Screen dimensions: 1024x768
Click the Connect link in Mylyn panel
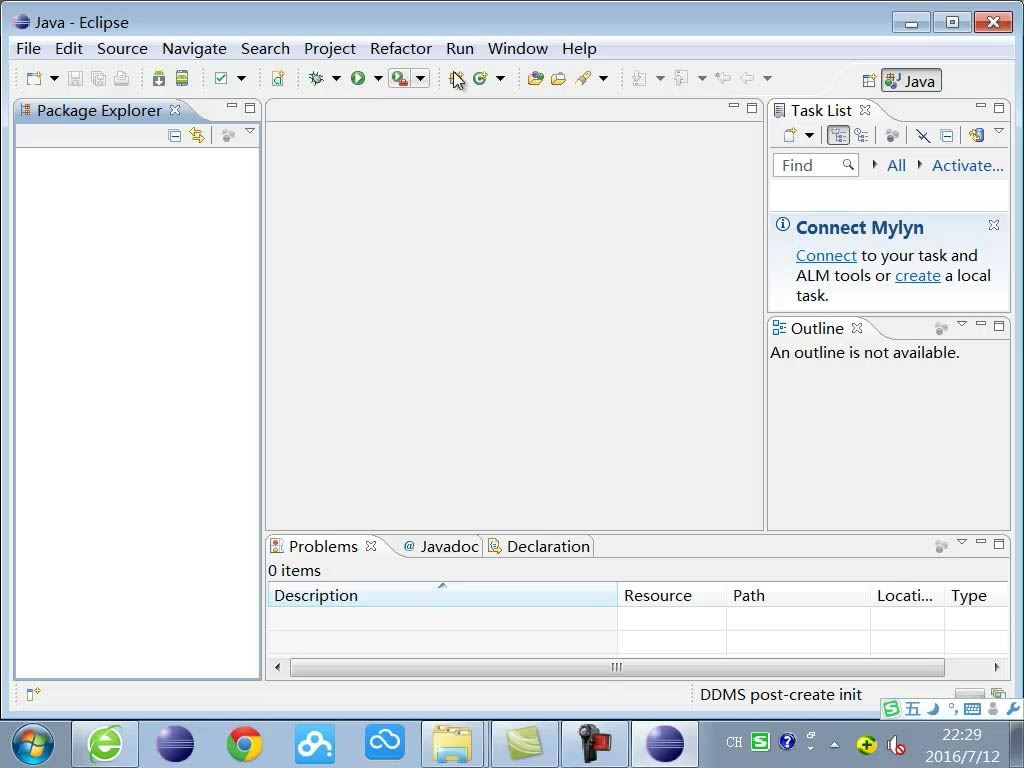click(x=826, y=255)
